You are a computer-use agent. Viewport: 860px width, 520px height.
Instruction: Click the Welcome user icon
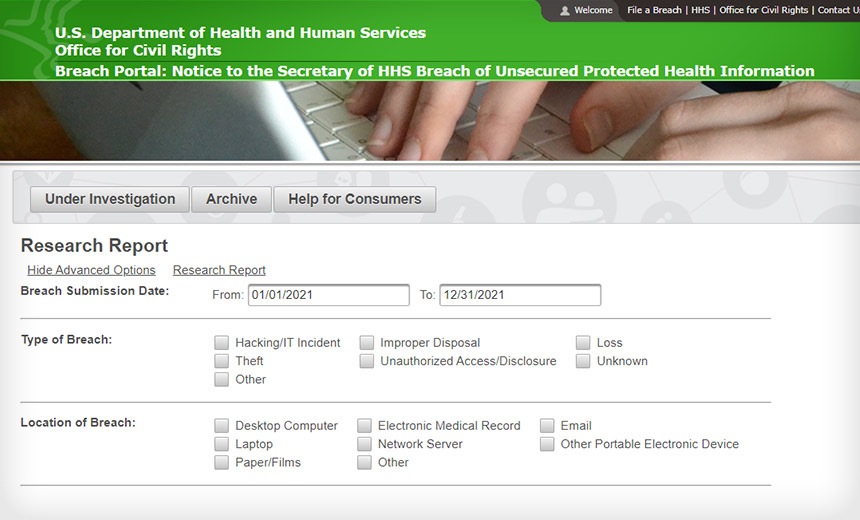(564, 10)
